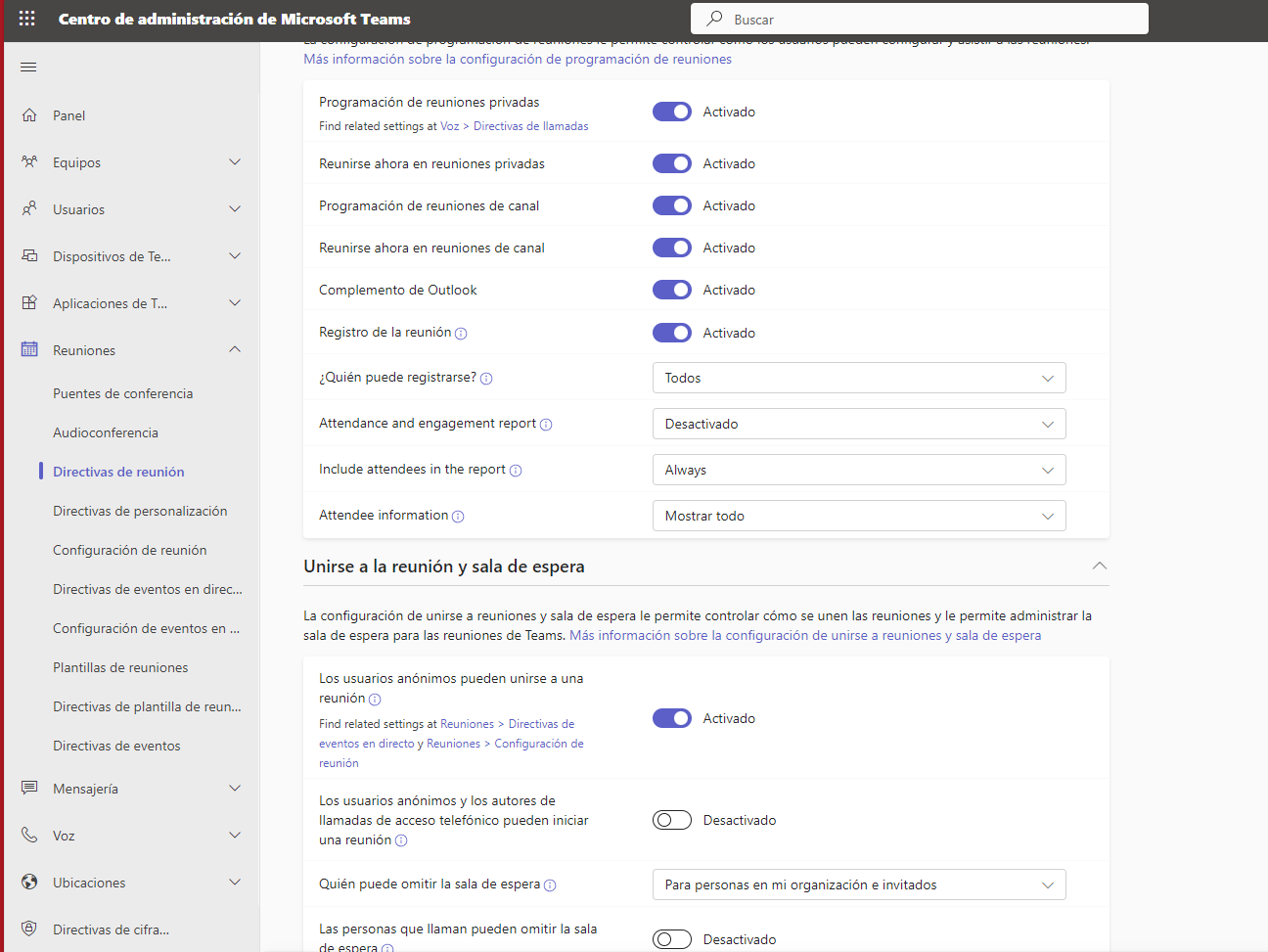Click the Panel home icon
The height and width of the screenshot is (952, 1268).
point(29,114)
